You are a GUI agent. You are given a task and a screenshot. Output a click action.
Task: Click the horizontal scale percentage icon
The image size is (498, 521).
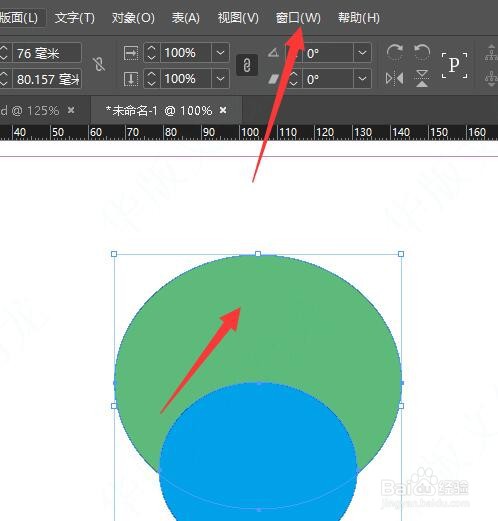[131, 53]
